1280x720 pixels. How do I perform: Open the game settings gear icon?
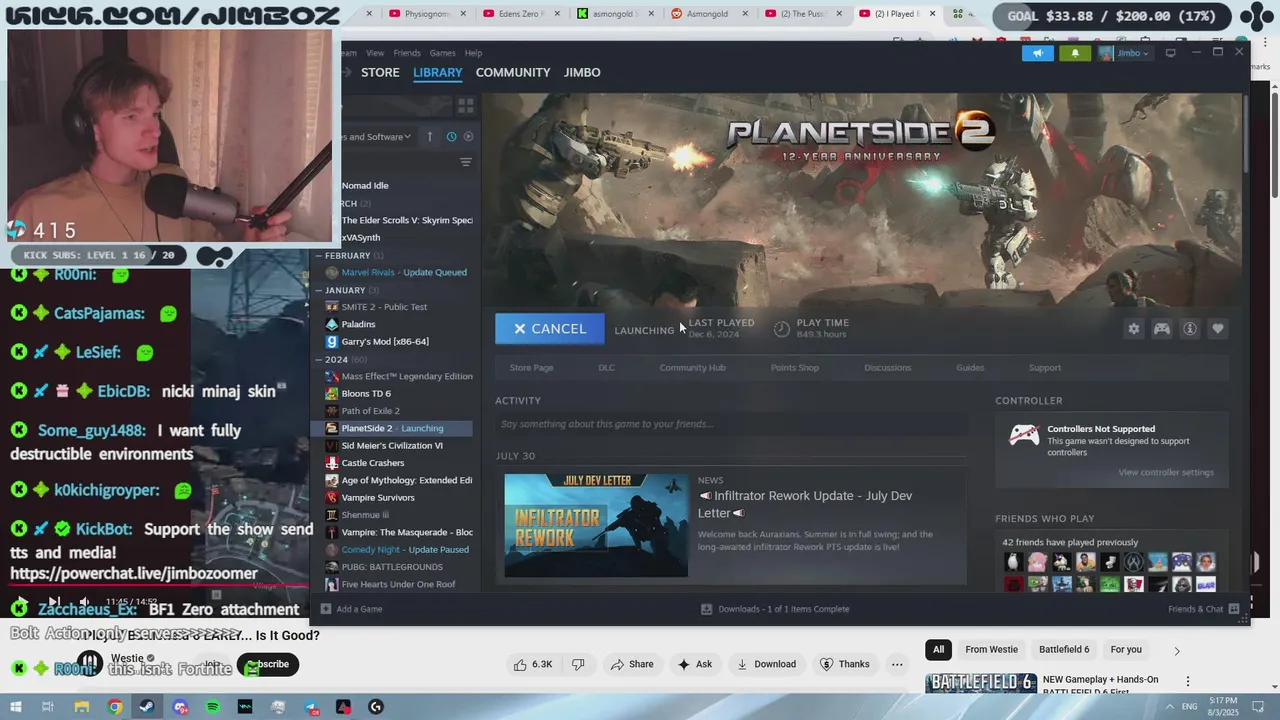pos(1133,329)
